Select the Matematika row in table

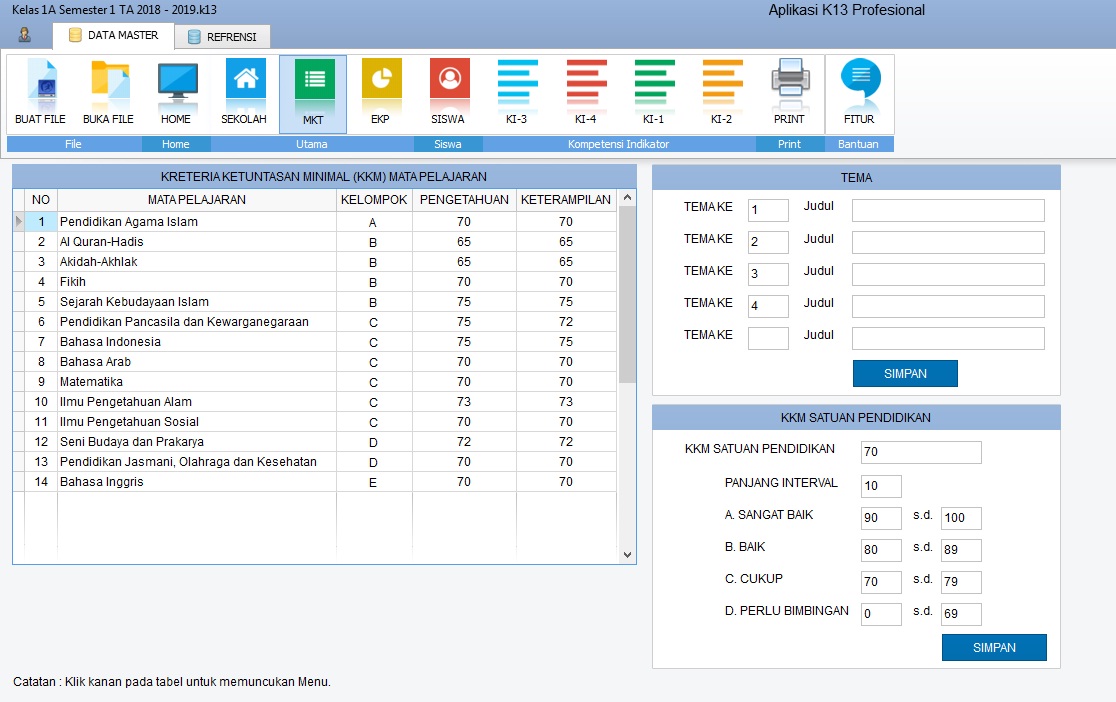(x=196, y=382)
